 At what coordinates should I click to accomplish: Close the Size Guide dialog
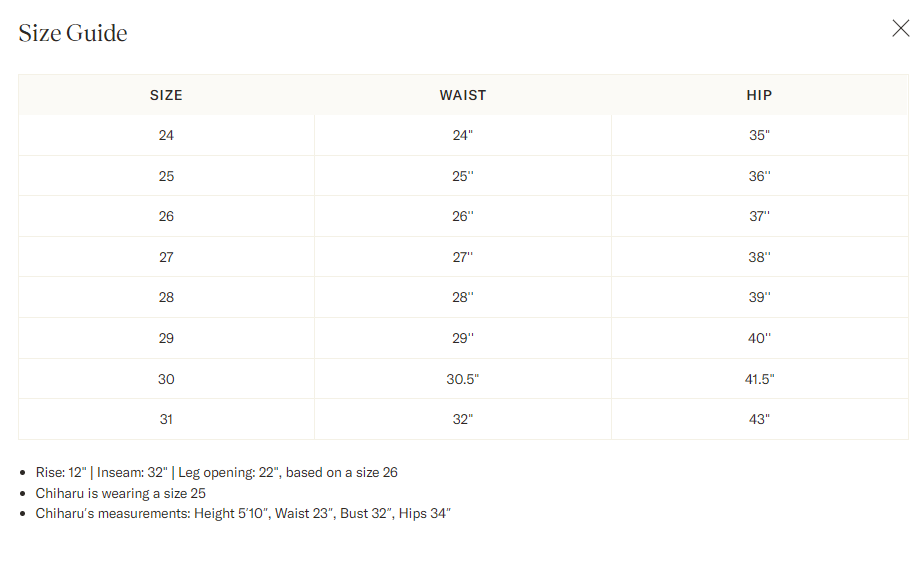click(x=900, y=28)
